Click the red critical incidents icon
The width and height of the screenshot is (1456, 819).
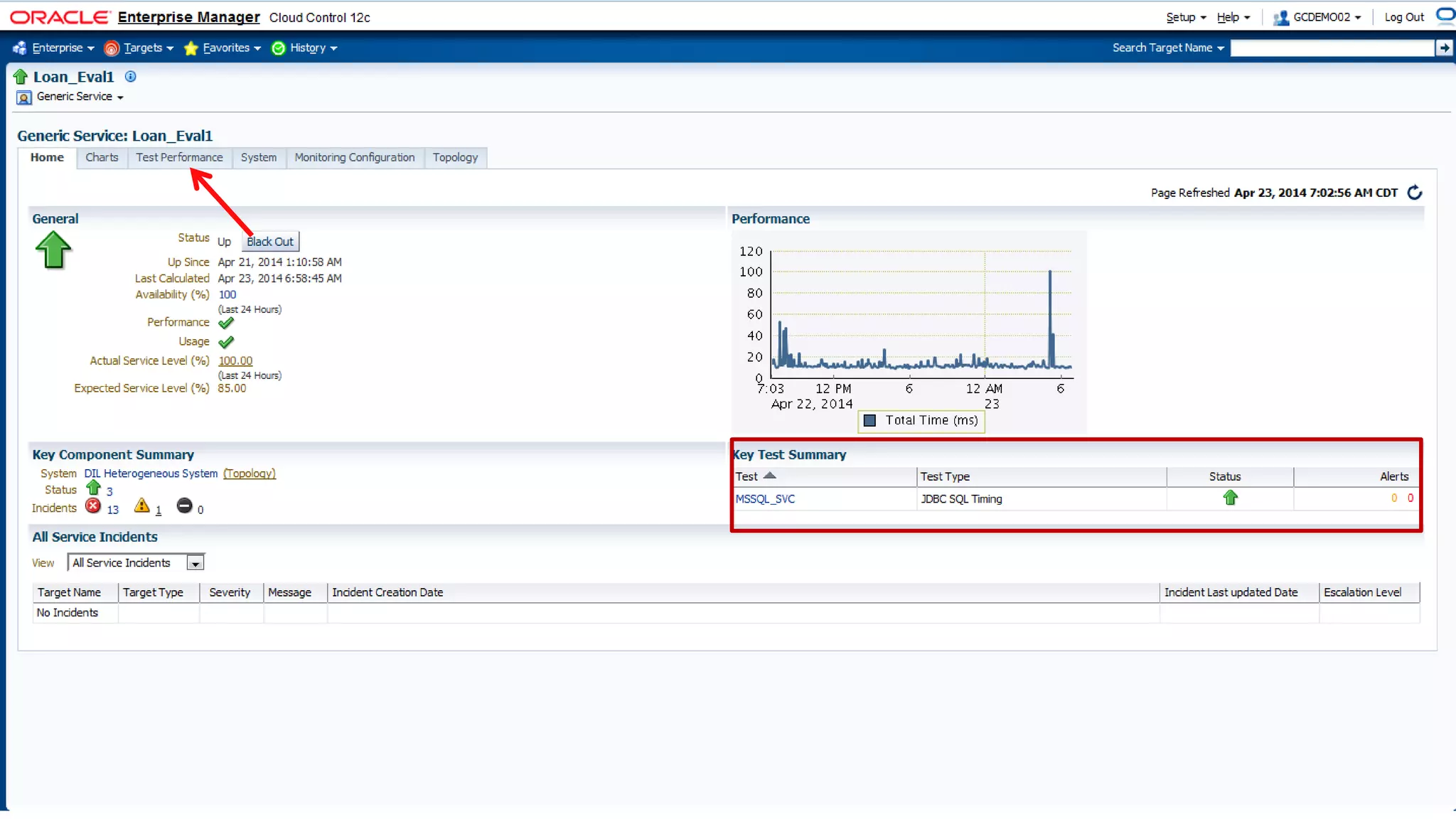point(93,506)
